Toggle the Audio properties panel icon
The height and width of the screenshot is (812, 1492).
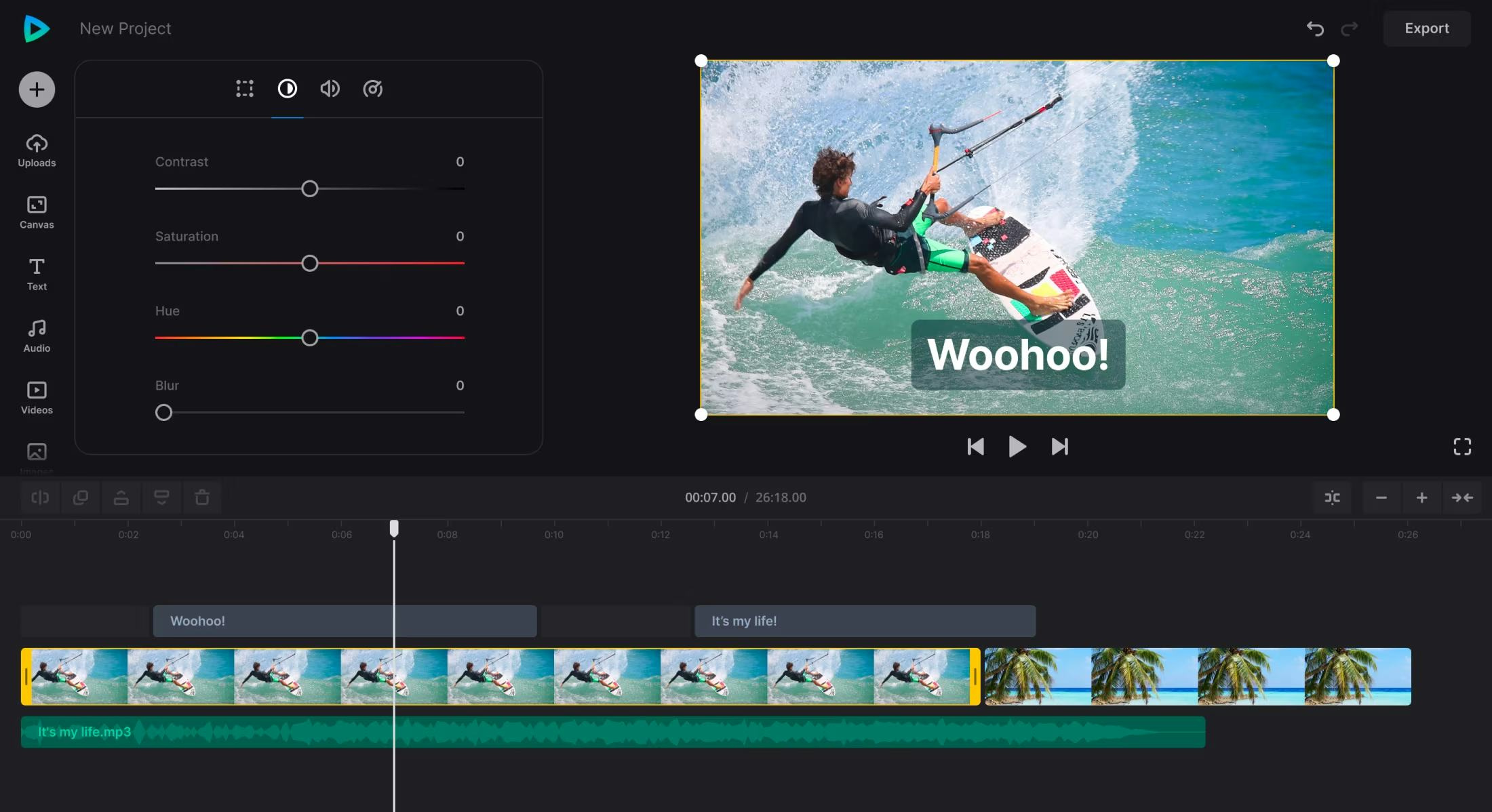(330, 88)
